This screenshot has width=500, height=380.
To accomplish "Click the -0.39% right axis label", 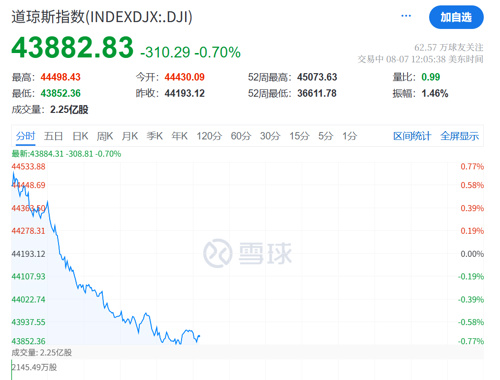I will click(x=471, y=299).
